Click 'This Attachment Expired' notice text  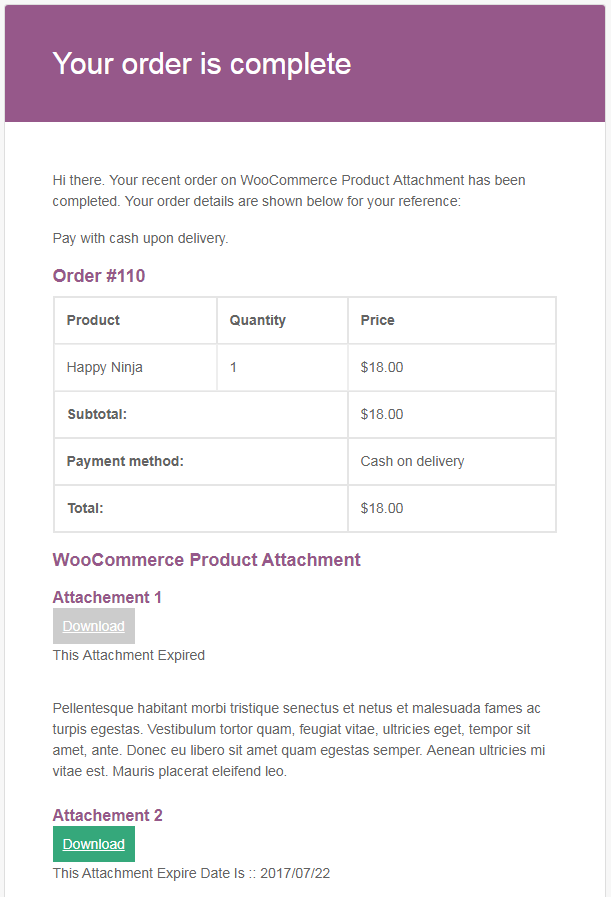click(x=129, y=655)
